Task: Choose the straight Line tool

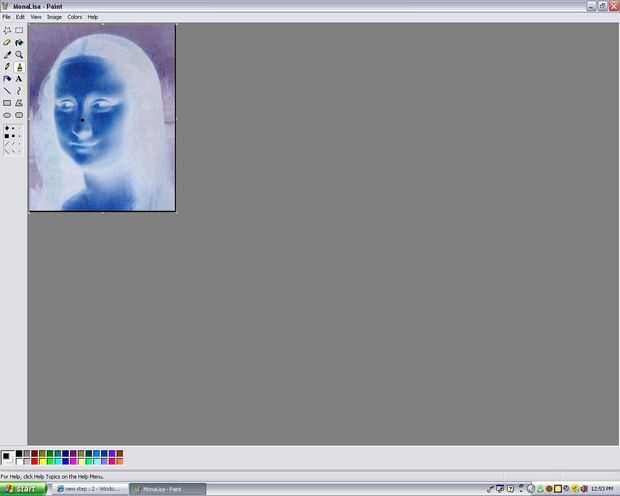Action: tap(7, 91)
